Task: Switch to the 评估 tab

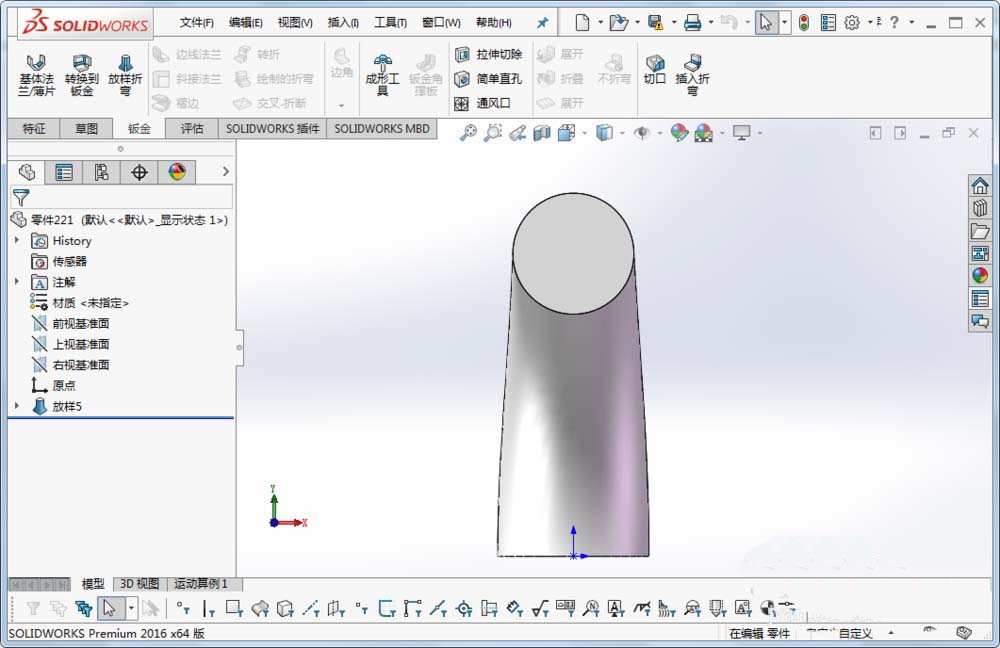Action: tap(191, 129)
